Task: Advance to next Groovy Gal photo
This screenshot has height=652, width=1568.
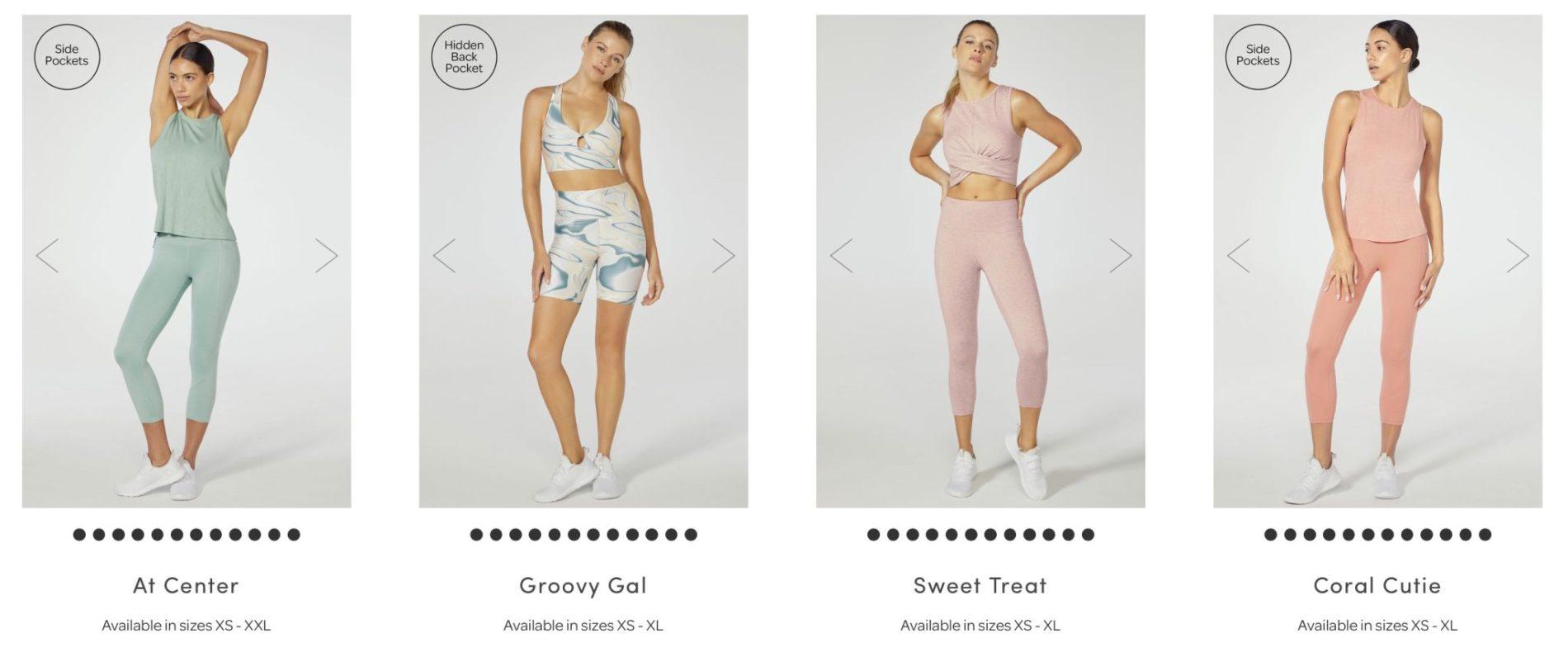Action: 724,256
